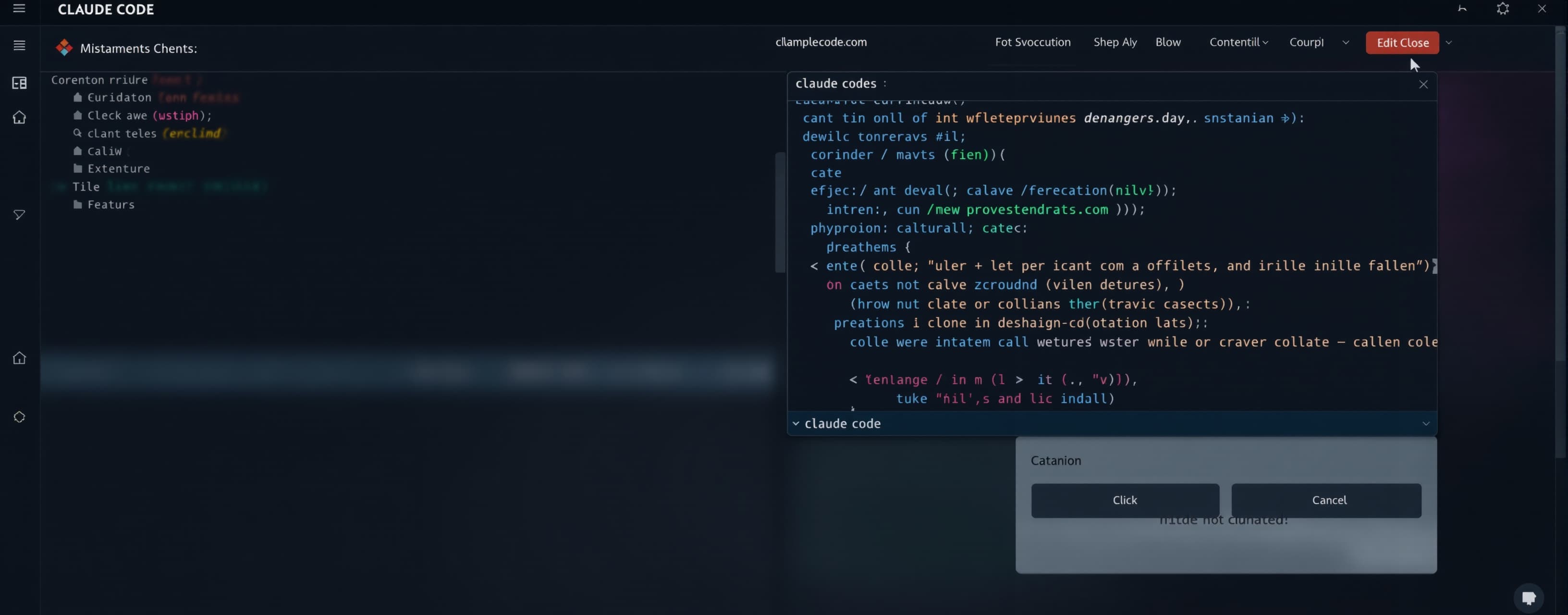Open the Courpl dropdown chevron
This screenshot has height=615, width=1568.
(x=1346, y=43)
